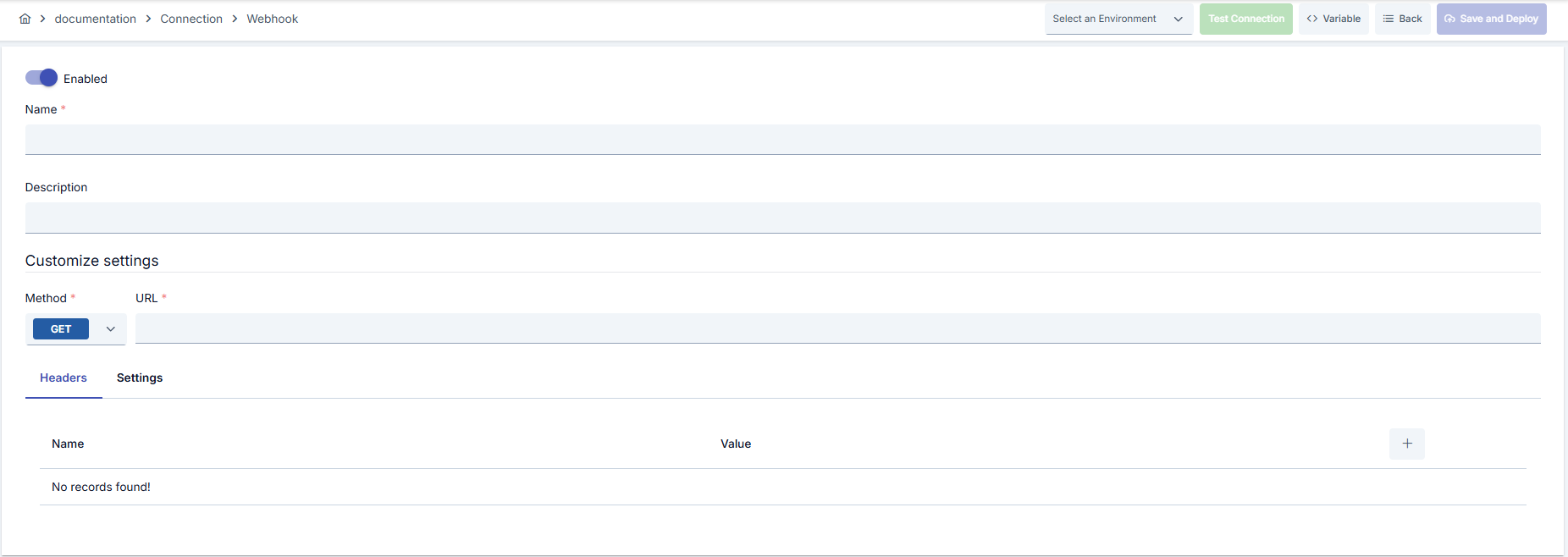This screenshot has height=557, width=1568.
Task: Click the Name column header in headers table
Action: [68, 444]
